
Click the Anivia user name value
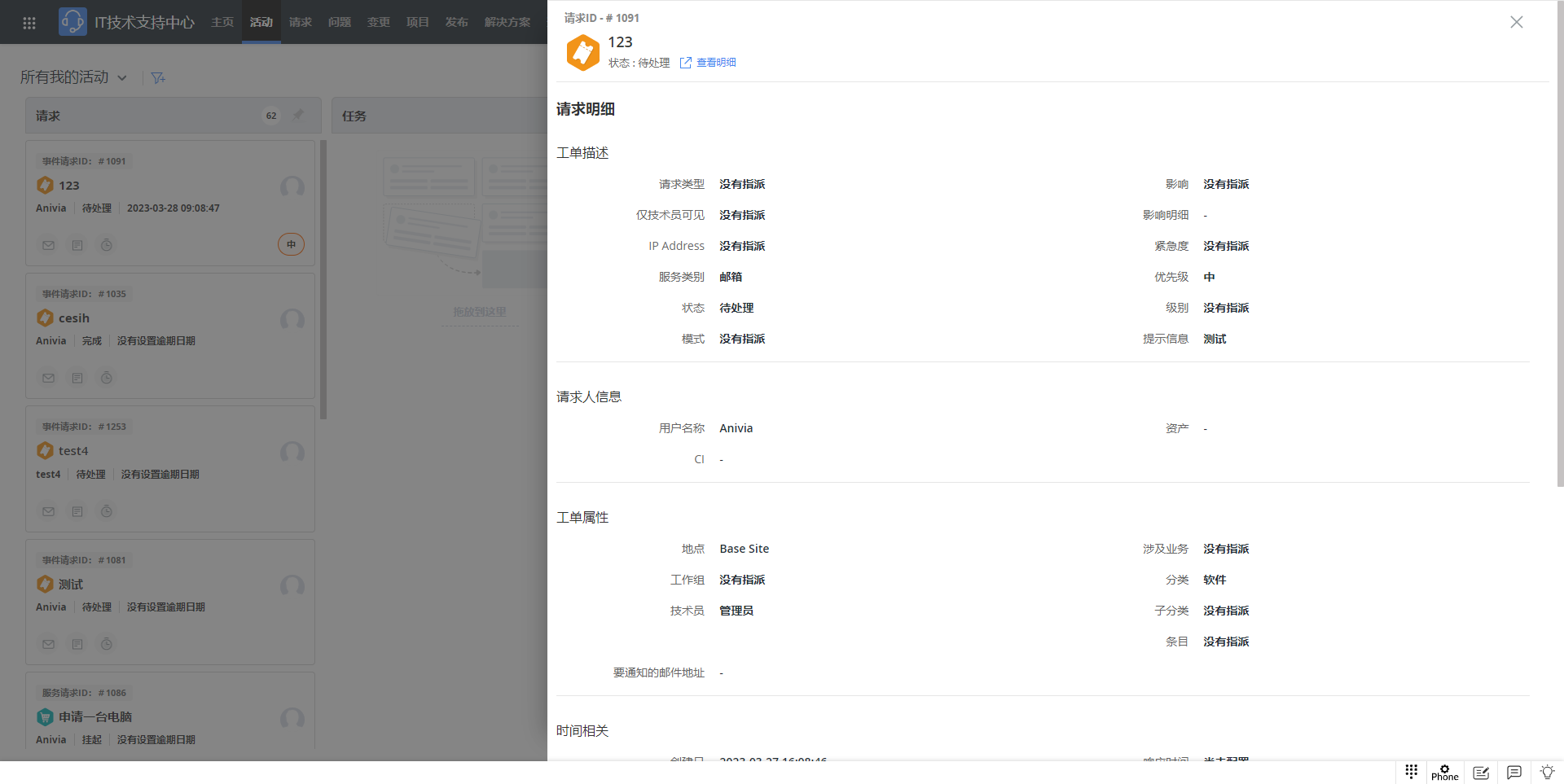point(736,429)
